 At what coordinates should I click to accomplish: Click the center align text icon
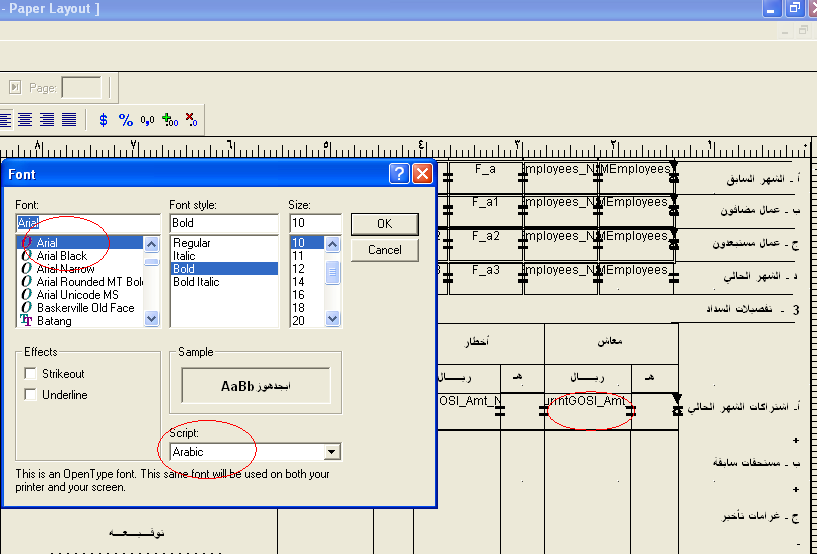coord(25,119)
